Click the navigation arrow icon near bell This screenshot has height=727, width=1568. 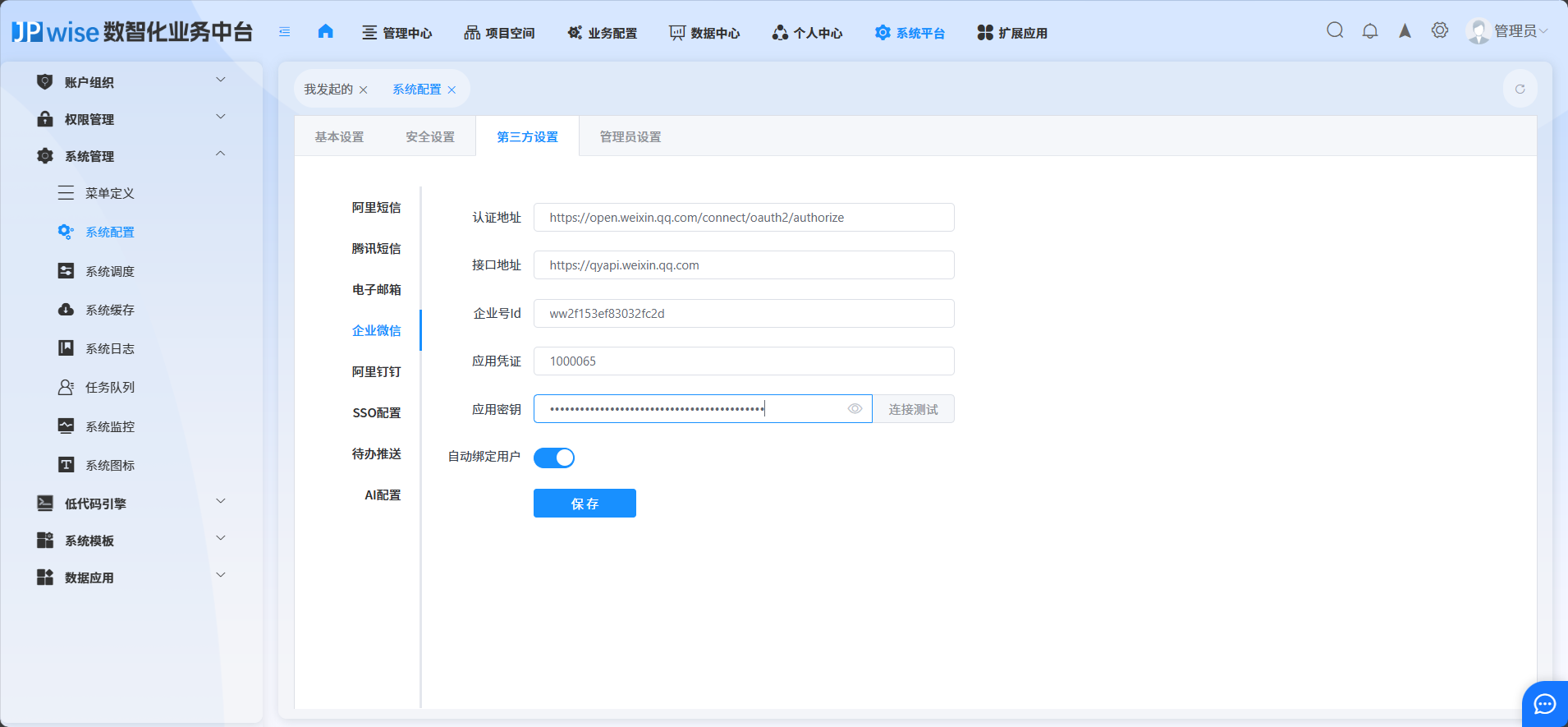[1405, 30]
